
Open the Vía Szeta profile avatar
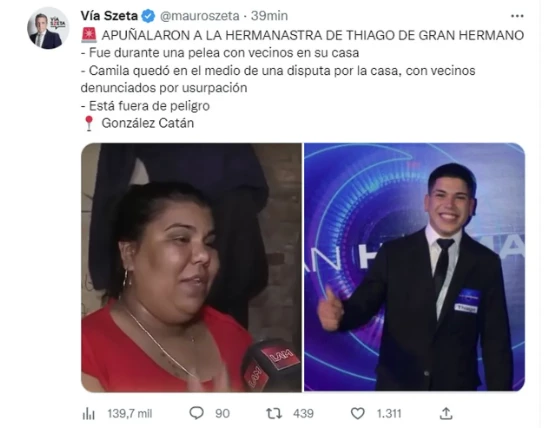pos(48,28)
